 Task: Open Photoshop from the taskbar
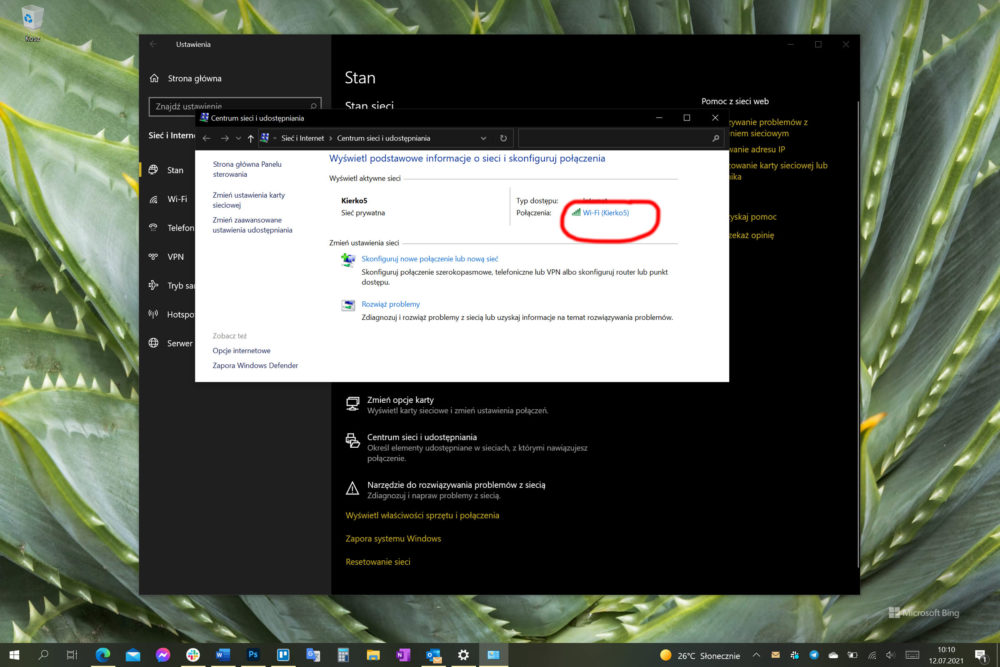[253, 655]
